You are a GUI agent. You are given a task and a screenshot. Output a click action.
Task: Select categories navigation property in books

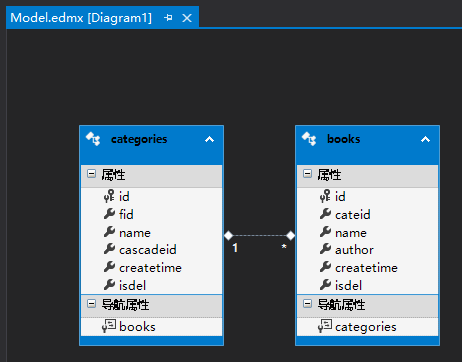pyautogui.click(x=368, y=327)
